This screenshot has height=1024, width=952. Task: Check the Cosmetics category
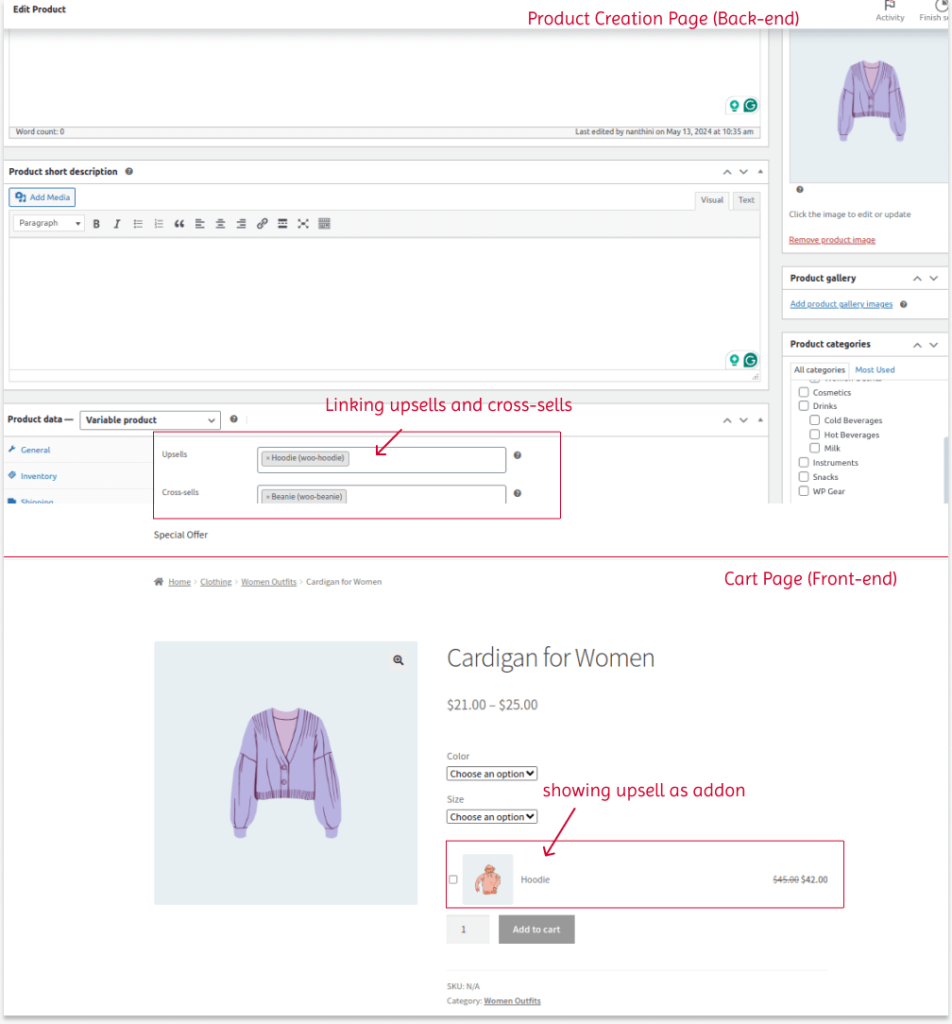pos(804,392)
